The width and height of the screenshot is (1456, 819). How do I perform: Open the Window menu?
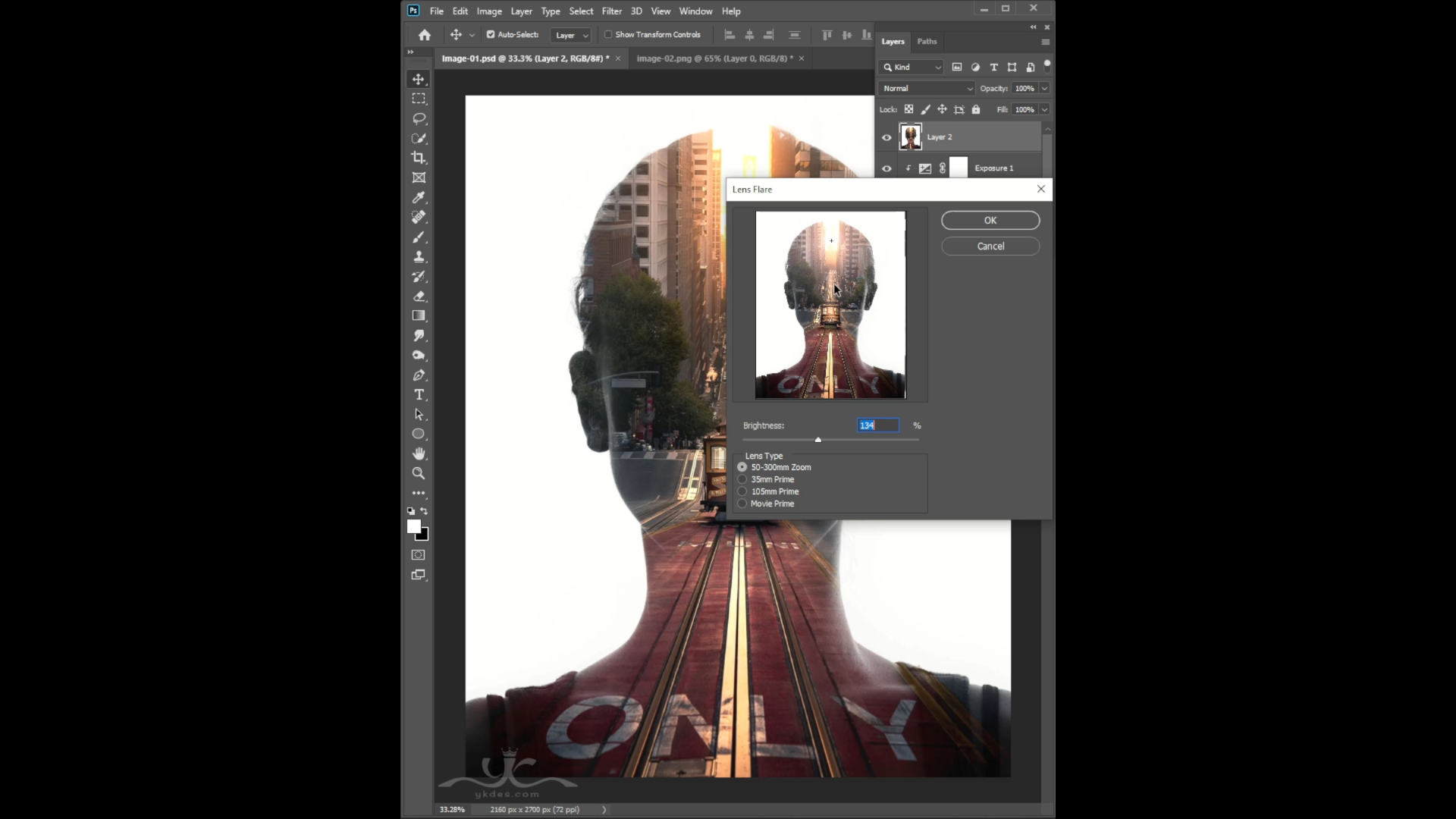(x=695, y=11)
